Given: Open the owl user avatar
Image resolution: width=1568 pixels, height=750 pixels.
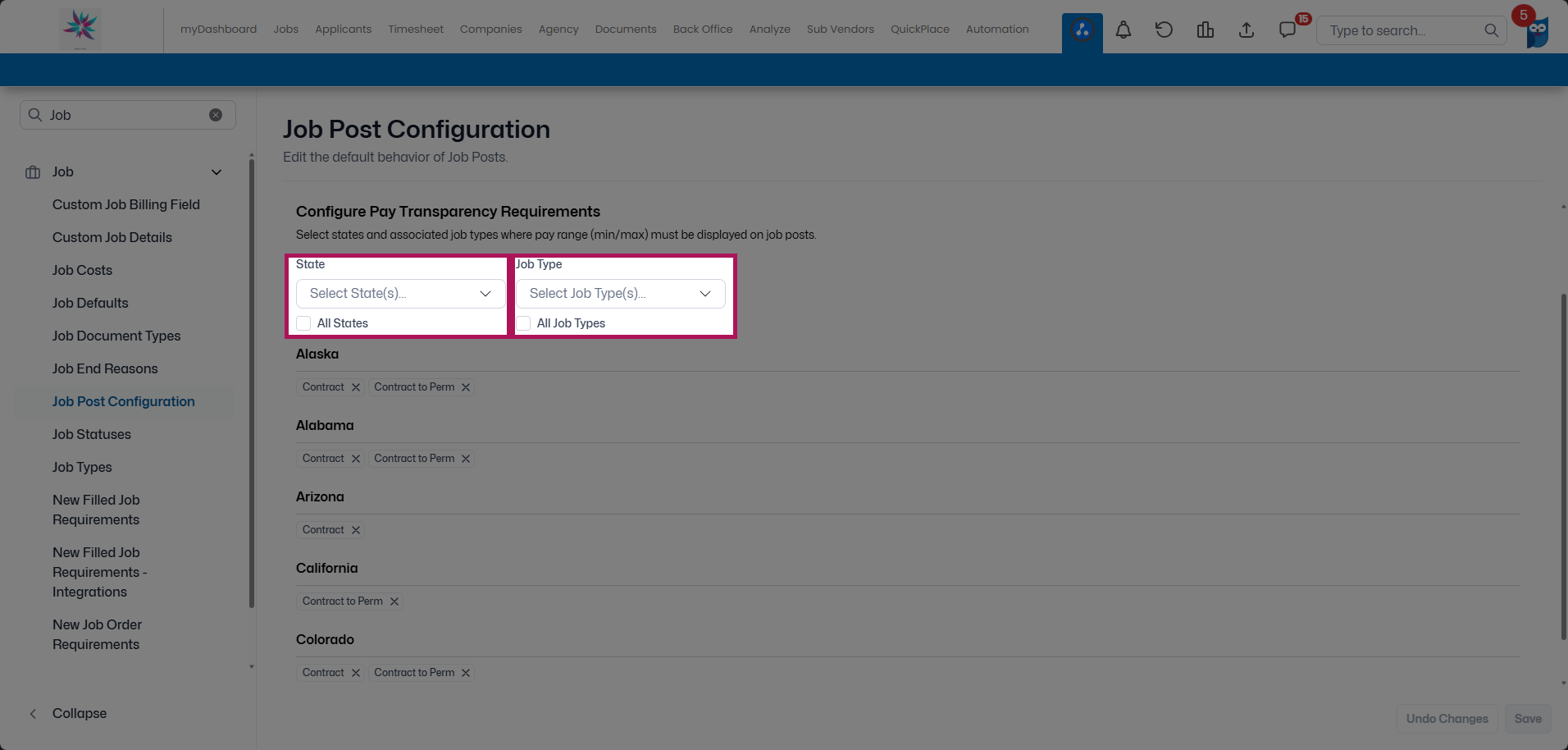Looking at the screenshot, I should click(x=1537, y=32).
